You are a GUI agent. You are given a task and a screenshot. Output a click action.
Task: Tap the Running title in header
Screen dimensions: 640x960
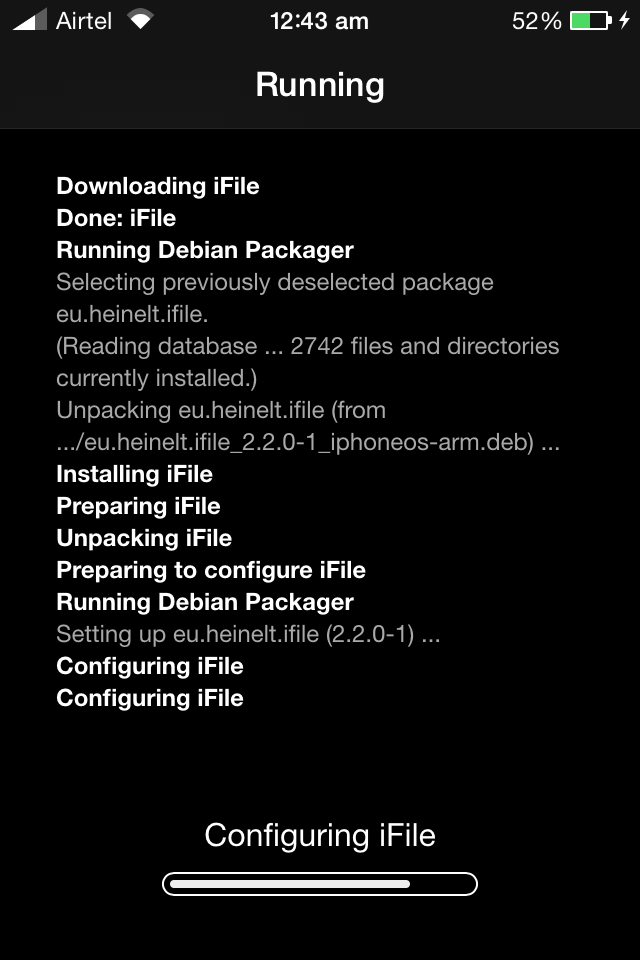click(320, 84)
